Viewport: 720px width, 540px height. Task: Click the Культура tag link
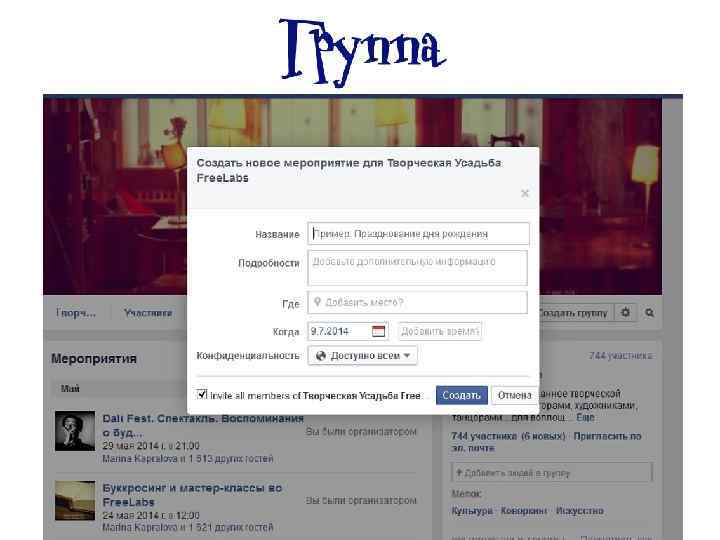(x=472, y=511)
